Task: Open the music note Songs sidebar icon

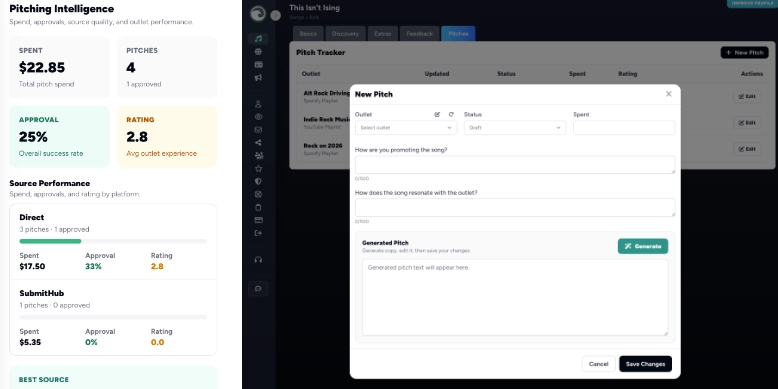Action: [258, 39]
